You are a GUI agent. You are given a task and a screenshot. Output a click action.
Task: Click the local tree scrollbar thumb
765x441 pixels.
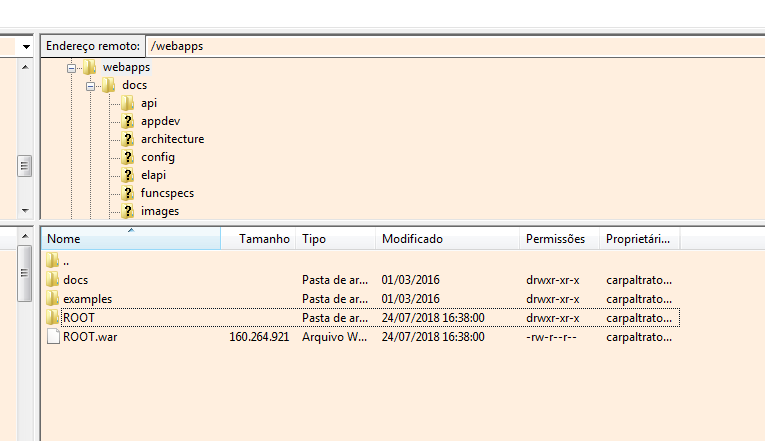pos(25,166)
